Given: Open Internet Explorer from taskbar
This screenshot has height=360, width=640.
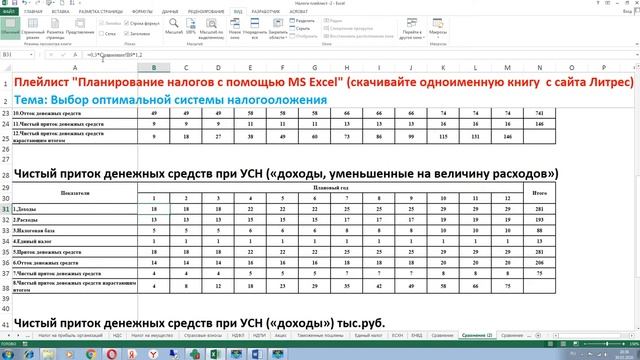Looking at the screenshot, I should (x=29, y=354).
